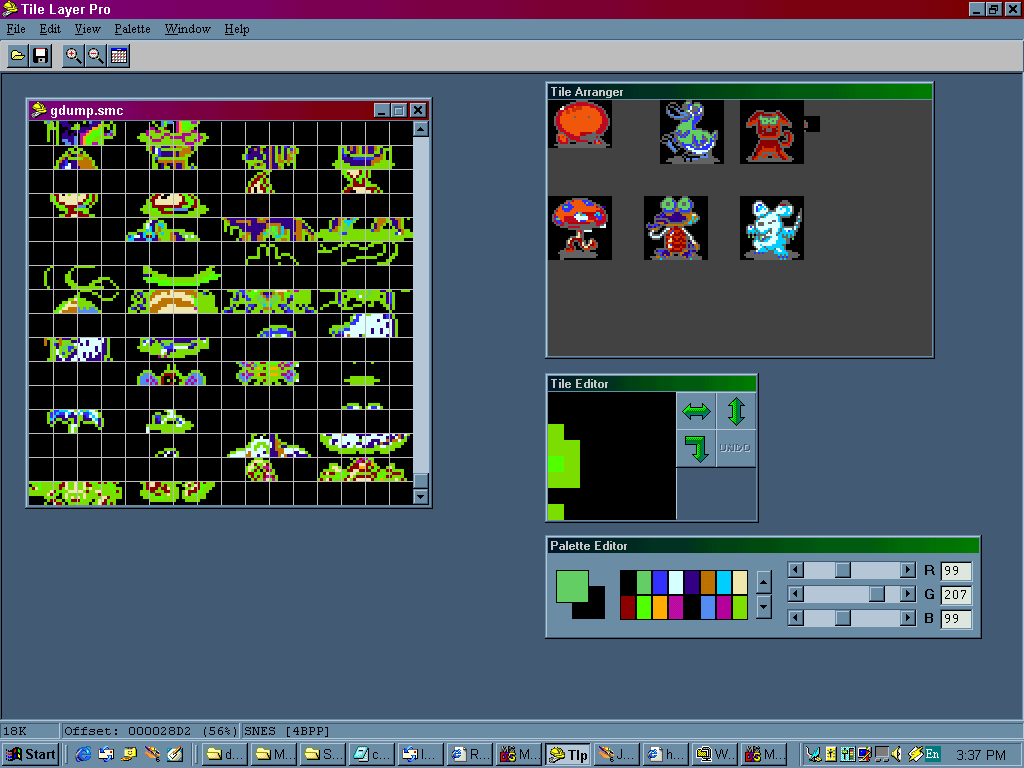Pick the orange-brown palette color in top row
1024x768 pixels.
pyautogui.click(x=708, y=582)
